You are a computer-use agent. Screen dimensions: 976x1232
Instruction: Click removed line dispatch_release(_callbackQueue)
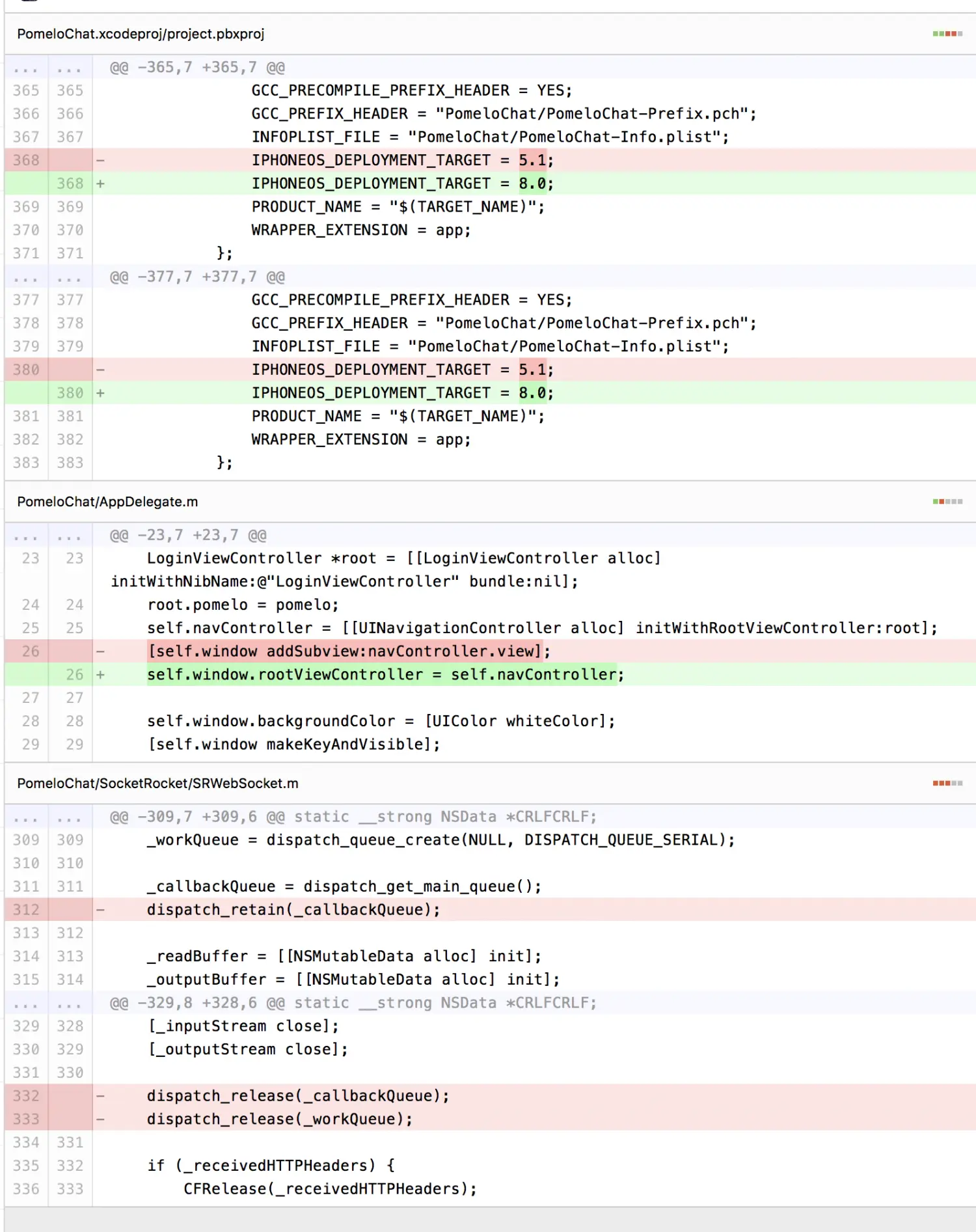pyautogui.click(x=490, y=1096)
